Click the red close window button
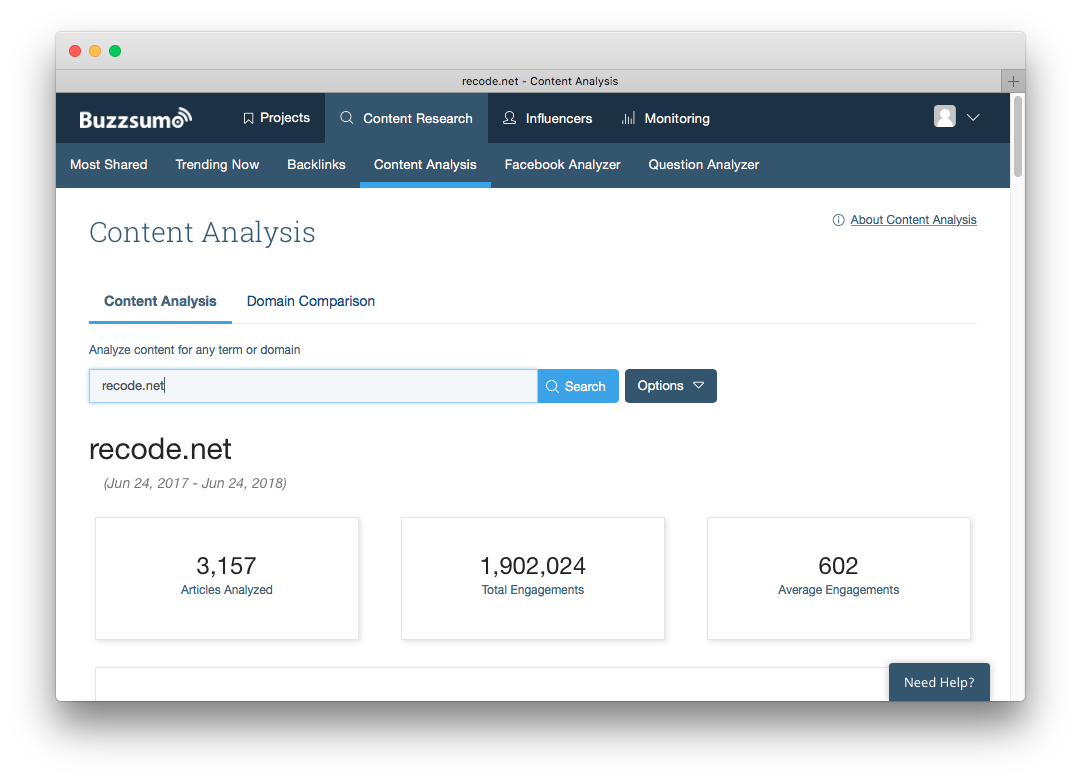The image size is (1081, 781). pyautogui.click(x=75, y=51)
